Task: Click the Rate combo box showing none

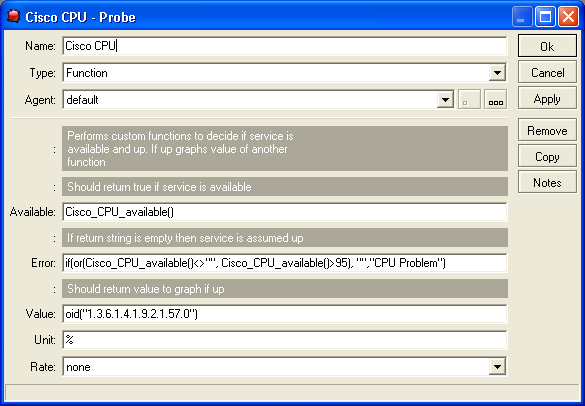Action: click(285, 367)
